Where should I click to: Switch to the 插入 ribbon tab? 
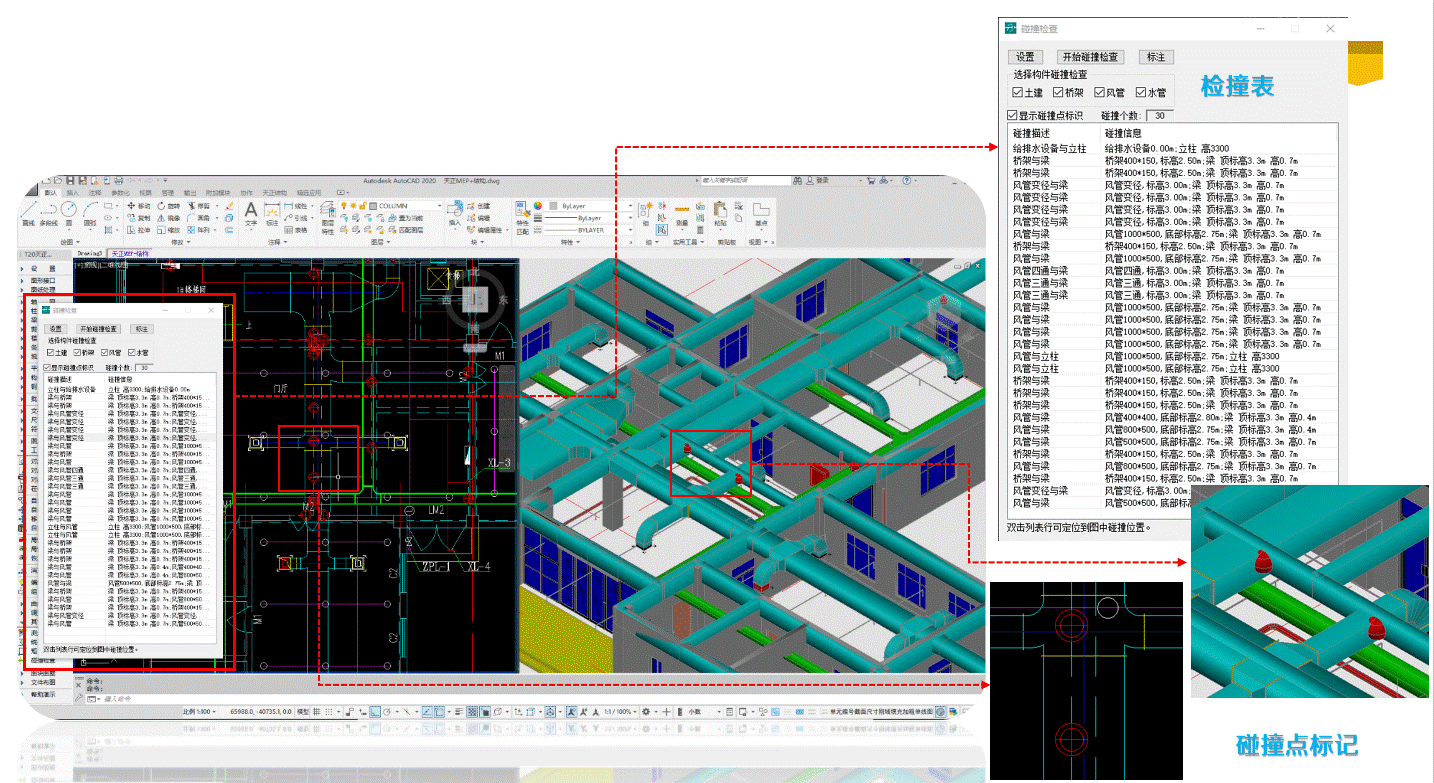pos(72,192)
